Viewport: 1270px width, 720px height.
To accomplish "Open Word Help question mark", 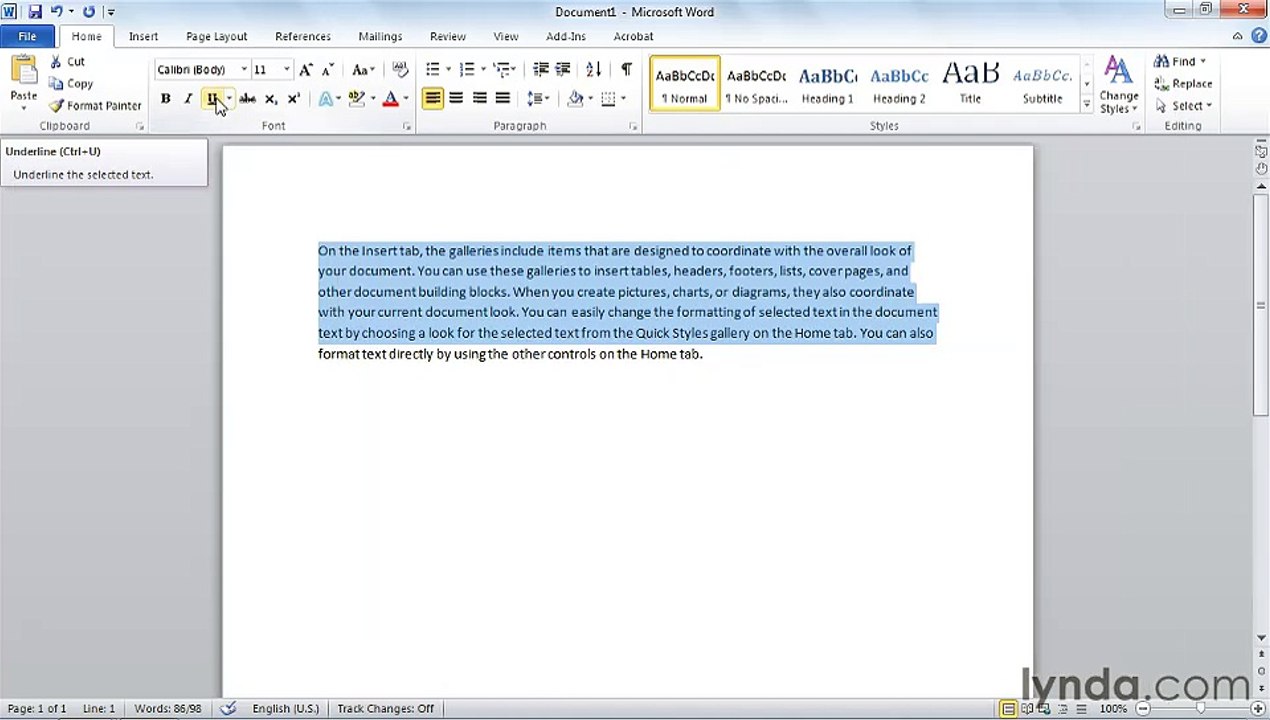I will pos(1258,36).
